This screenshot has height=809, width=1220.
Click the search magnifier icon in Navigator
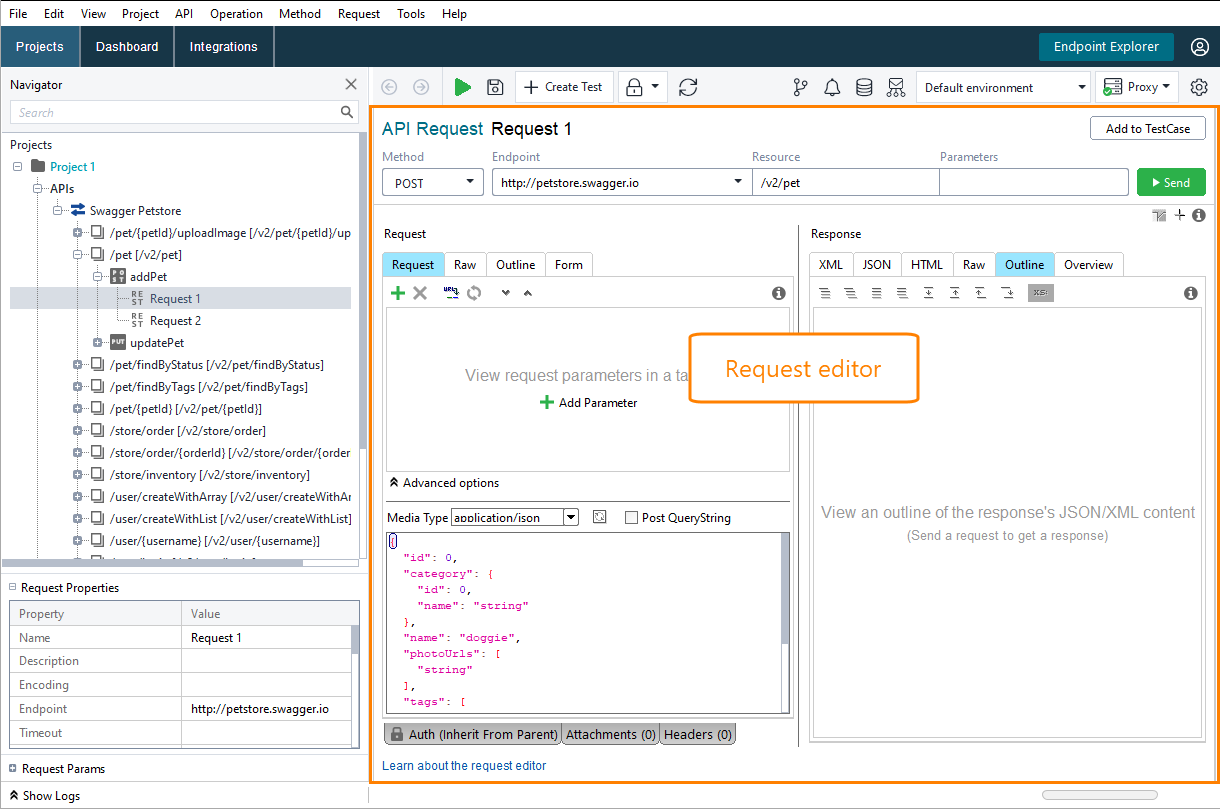tap(347, 112)
